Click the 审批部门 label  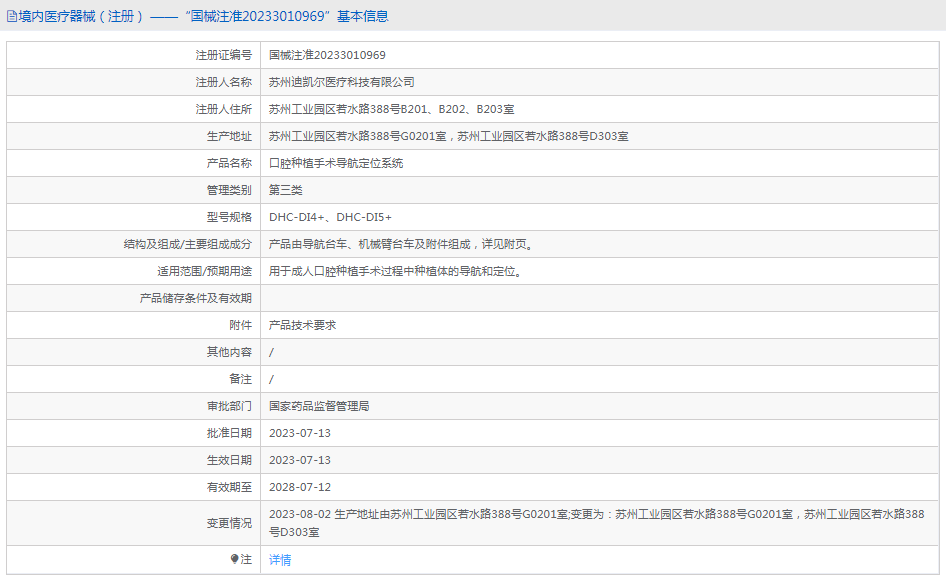(x=229, y=406)
